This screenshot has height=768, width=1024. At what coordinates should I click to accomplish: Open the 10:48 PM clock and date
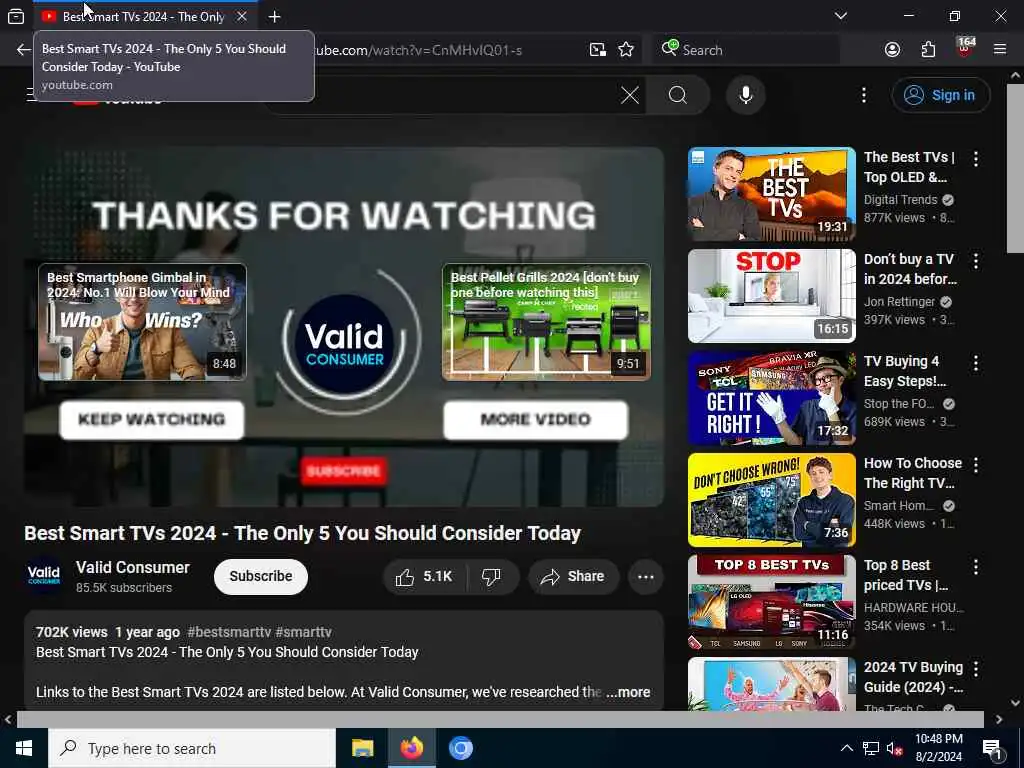point(938,748)
